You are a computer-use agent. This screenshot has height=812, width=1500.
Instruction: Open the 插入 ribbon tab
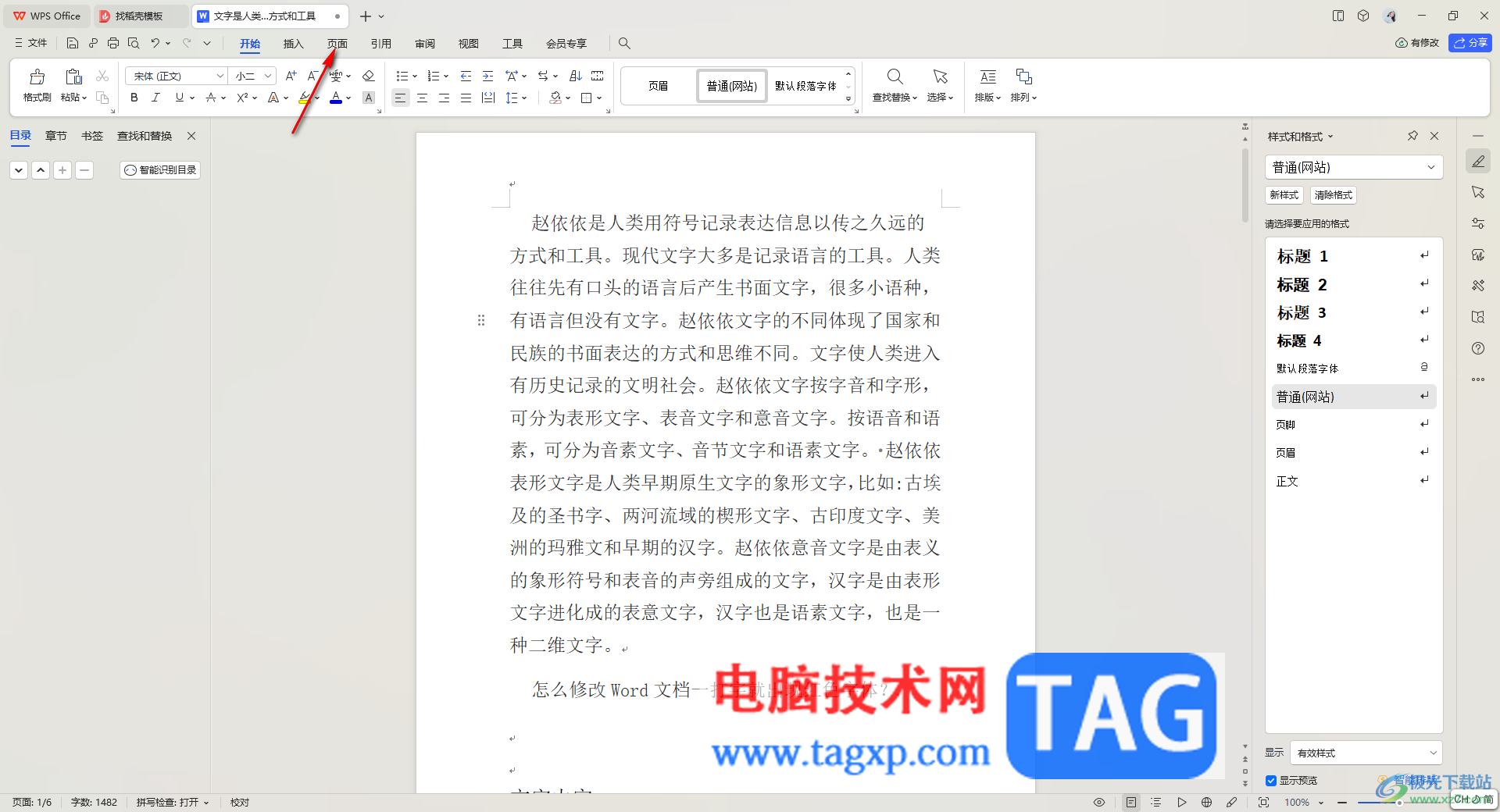click(293, 44)
